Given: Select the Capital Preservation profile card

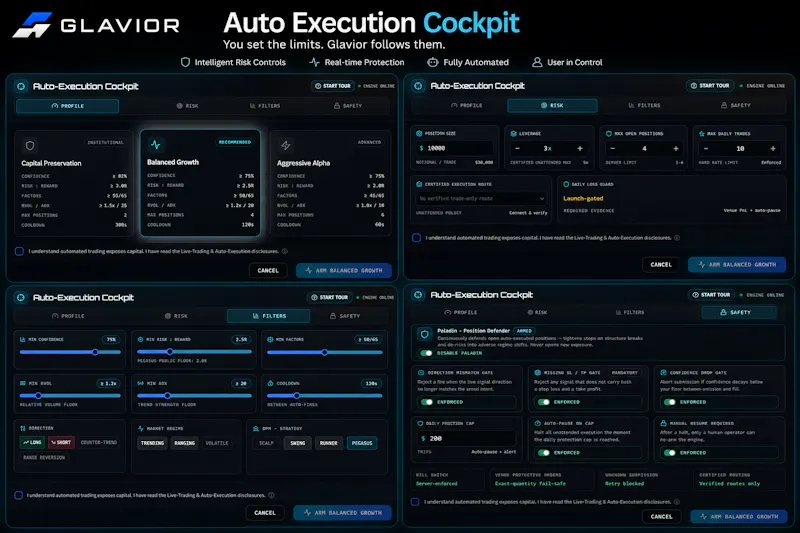Looking at the screenshot, I should click(73, 184).
